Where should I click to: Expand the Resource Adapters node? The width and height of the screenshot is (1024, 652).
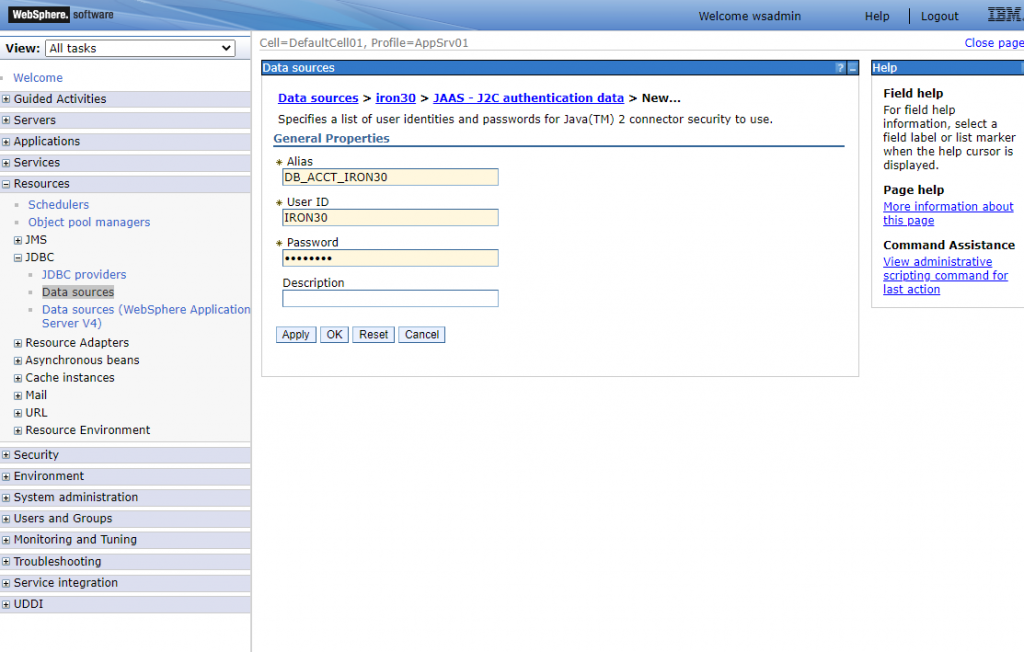(x=18, y=343)
